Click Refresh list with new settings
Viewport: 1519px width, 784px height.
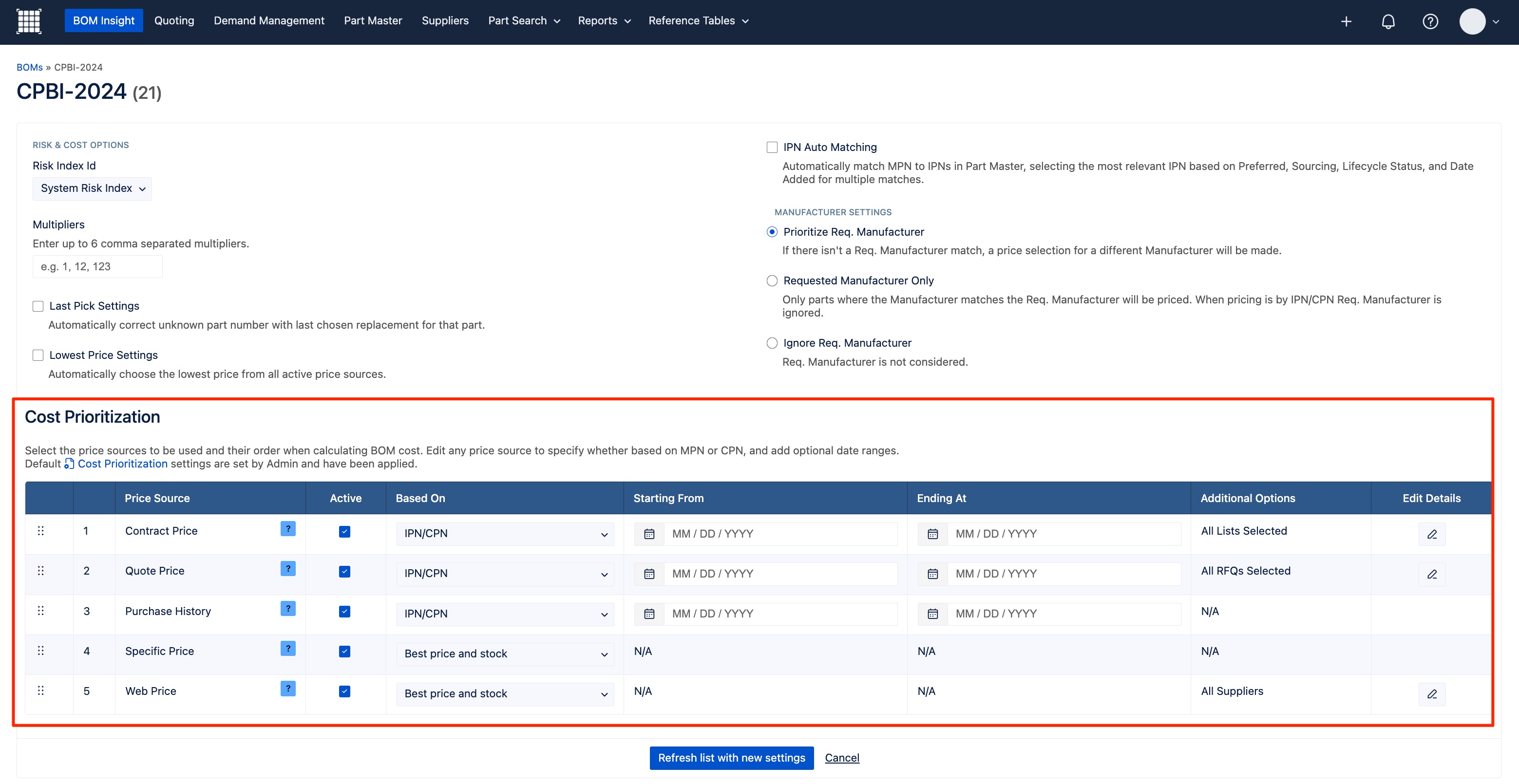pos(732,758)
